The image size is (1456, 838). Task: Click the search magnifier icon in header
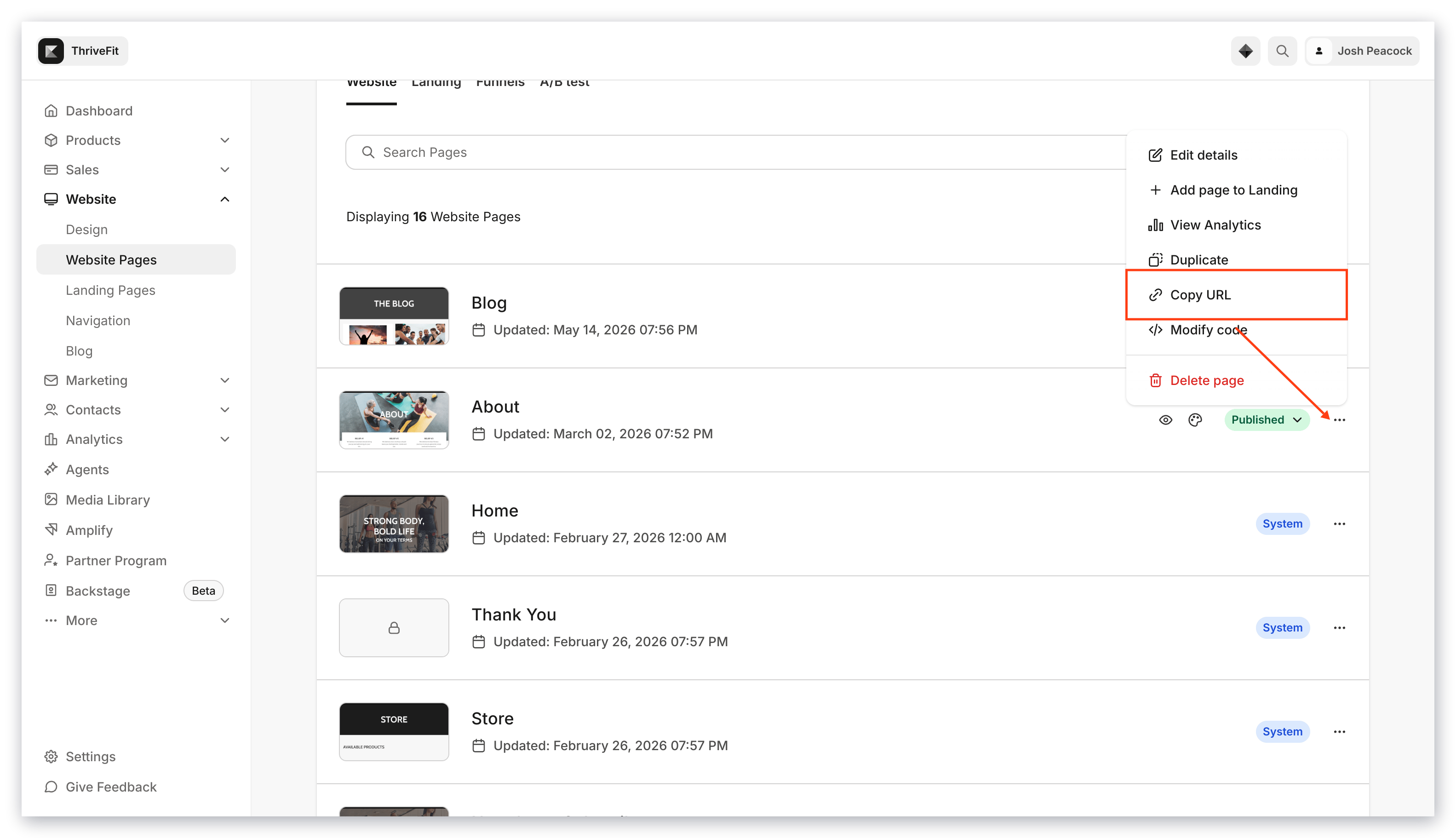(1282, 51)
